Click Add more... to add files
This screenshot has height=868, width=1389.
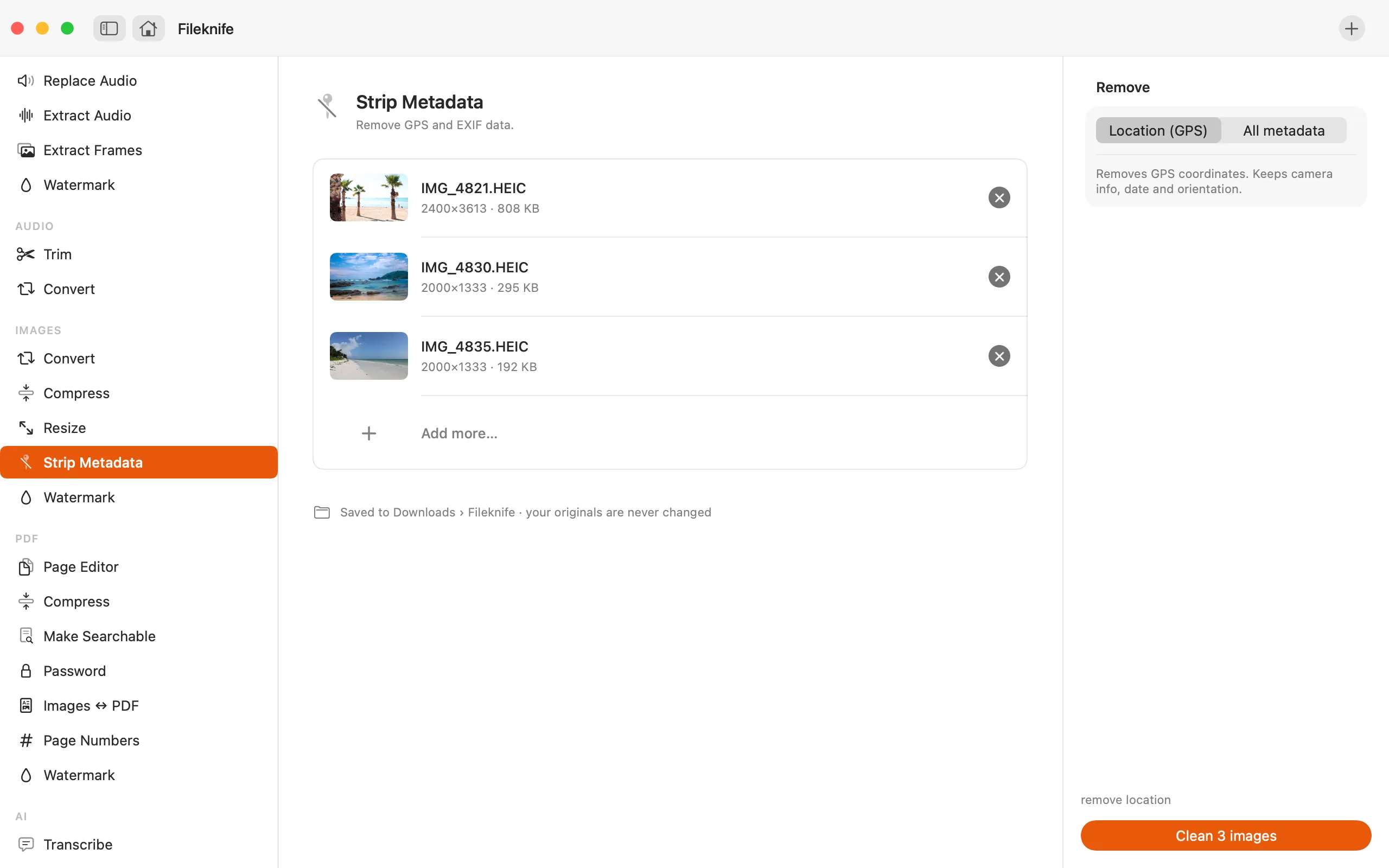click(459, 433)
